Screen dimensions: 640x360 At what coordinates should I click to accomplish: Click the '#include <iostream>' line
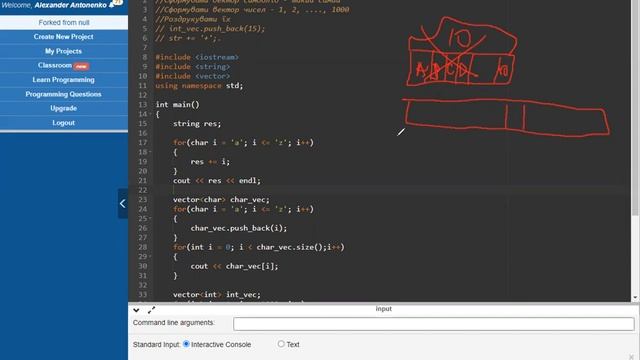(x=197, y=57)
